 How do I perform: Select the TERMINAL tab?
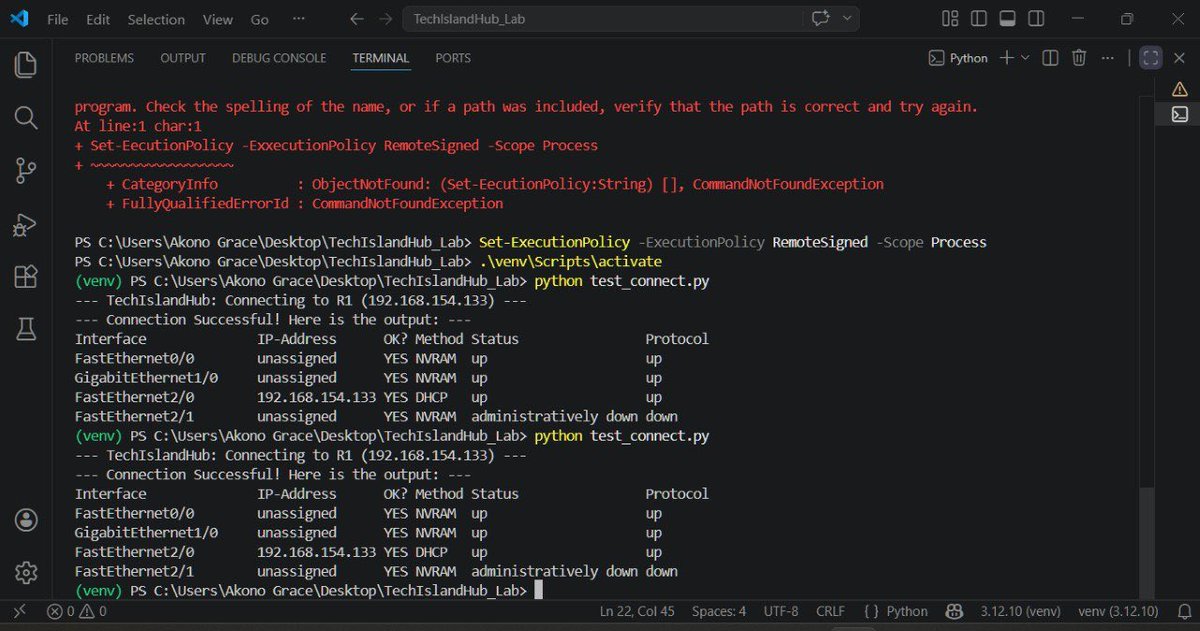[x=381, y=58]
